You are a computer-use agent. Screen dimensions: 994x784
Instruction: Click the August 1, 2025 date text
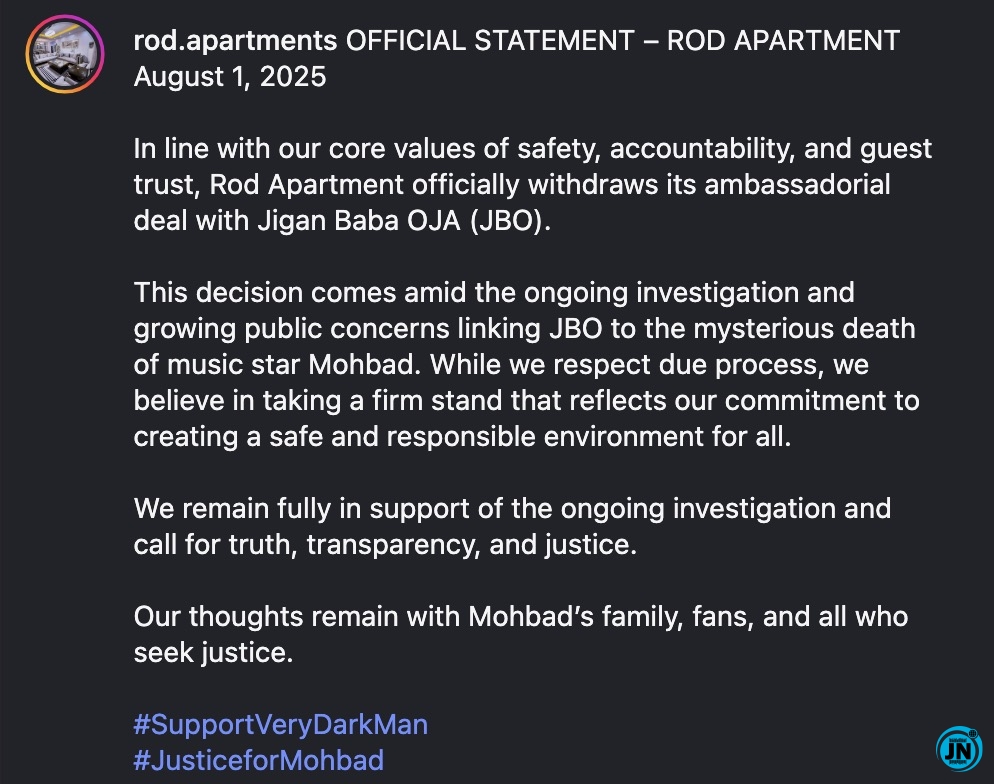point(229,77)
